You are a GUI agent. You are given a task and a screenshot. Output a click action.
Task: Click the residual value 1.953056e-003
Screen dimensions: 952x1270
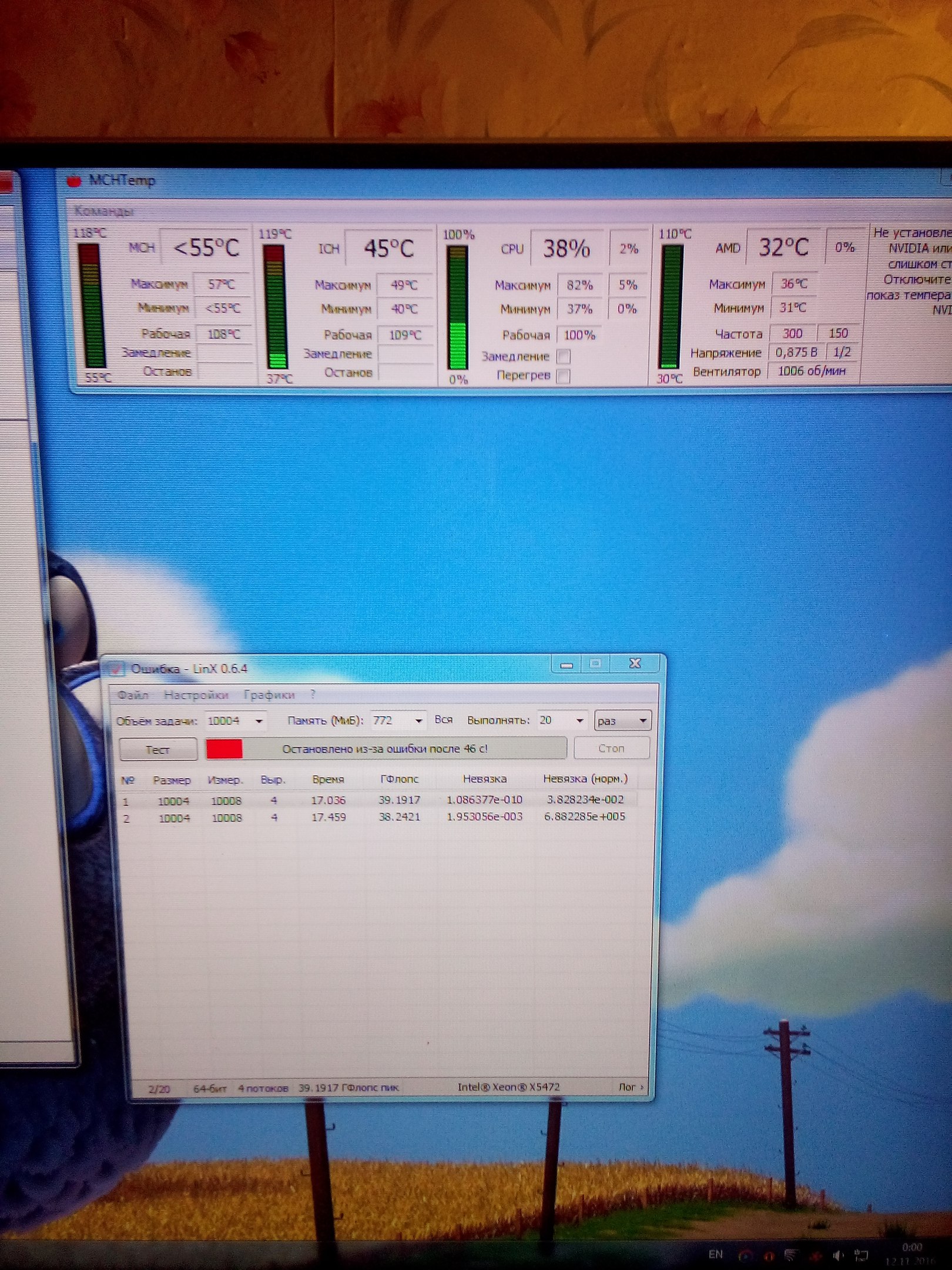tap(485, 817)
